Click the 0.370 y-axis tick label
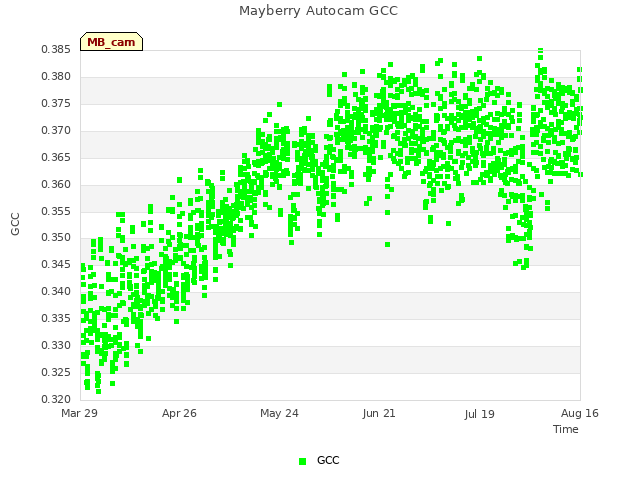Viewport: 640px width, 480px height. (x=56, y=131)
